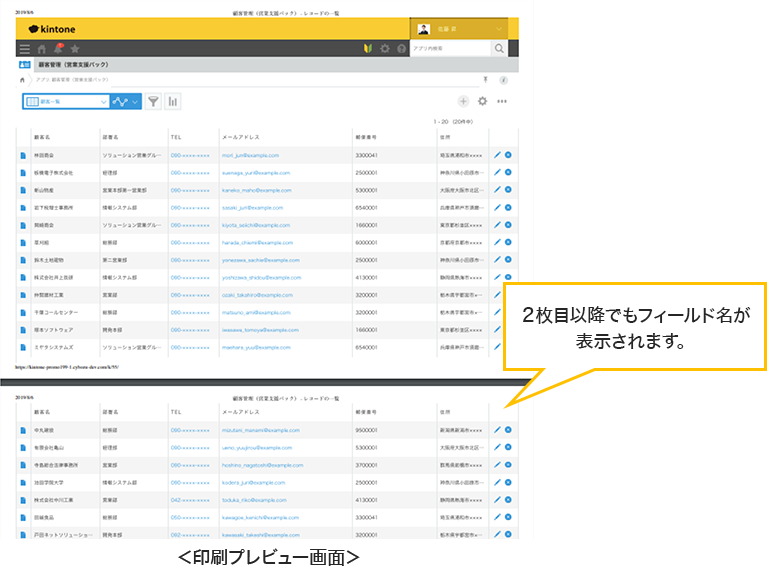Click phone link in the sasaki_juri row
767x566 pixels.
click(190, 208)
